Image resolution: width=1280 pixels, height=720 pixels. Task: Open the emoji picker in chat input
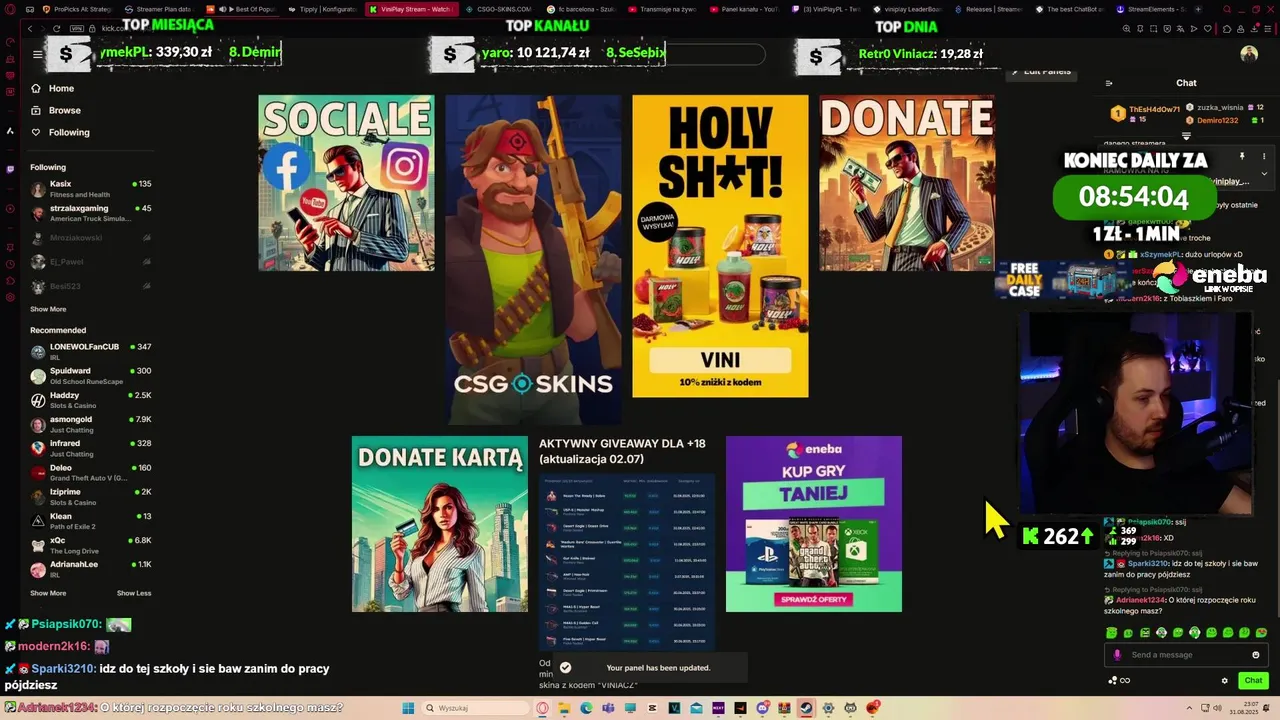coord(1256,655)
